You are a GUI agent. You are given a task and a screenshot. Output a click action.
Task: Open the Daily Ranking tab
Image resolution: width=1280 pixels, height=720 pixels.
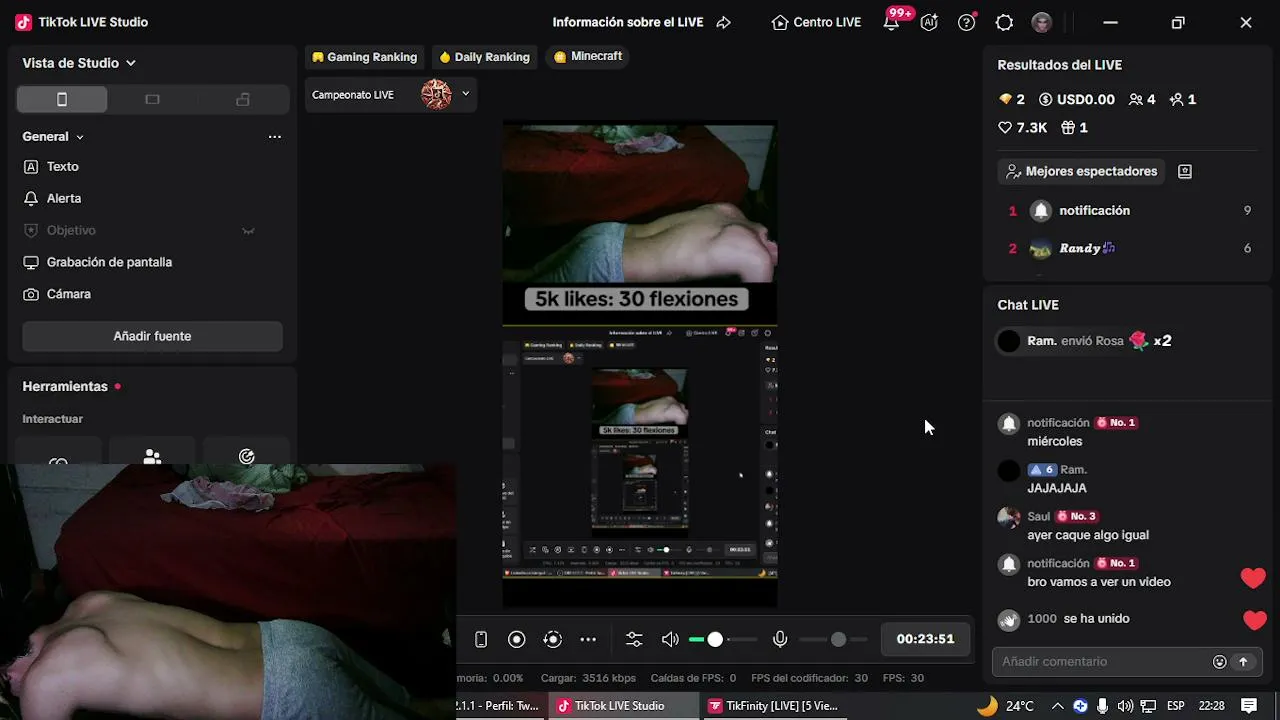[485, 57]
